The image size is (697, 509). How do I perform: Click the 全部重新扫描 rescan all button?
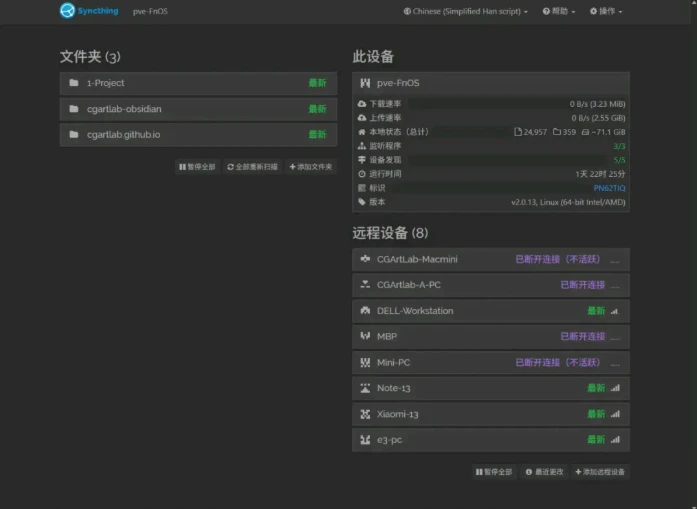(x=252, y=167)
